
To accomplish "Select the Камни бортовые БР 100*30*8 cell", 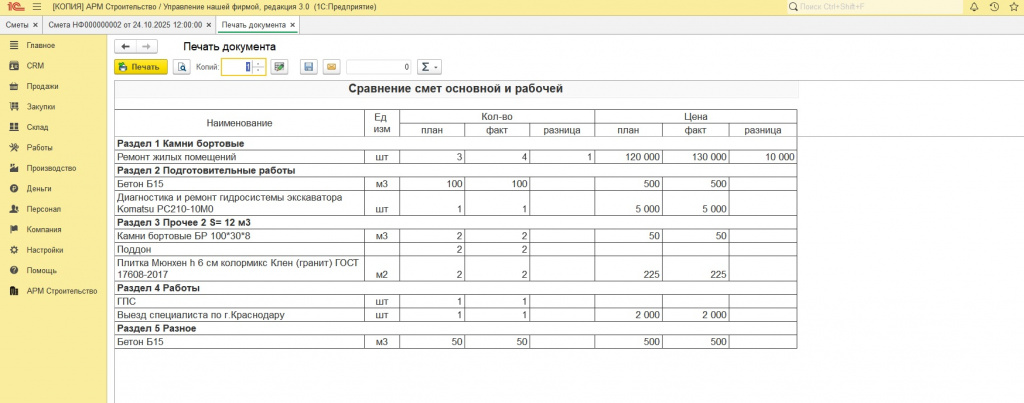I will click(240, 236).
